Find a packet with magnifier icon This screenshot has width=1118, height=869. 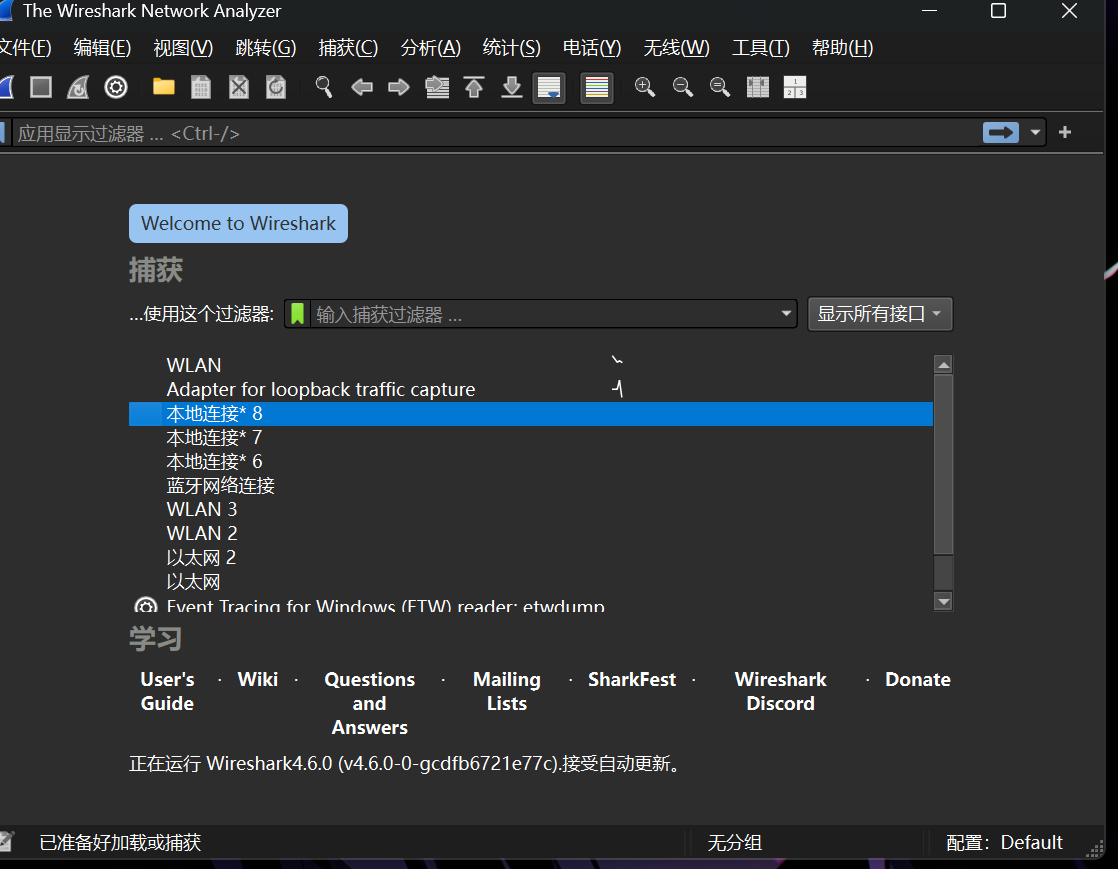(324, 88)
